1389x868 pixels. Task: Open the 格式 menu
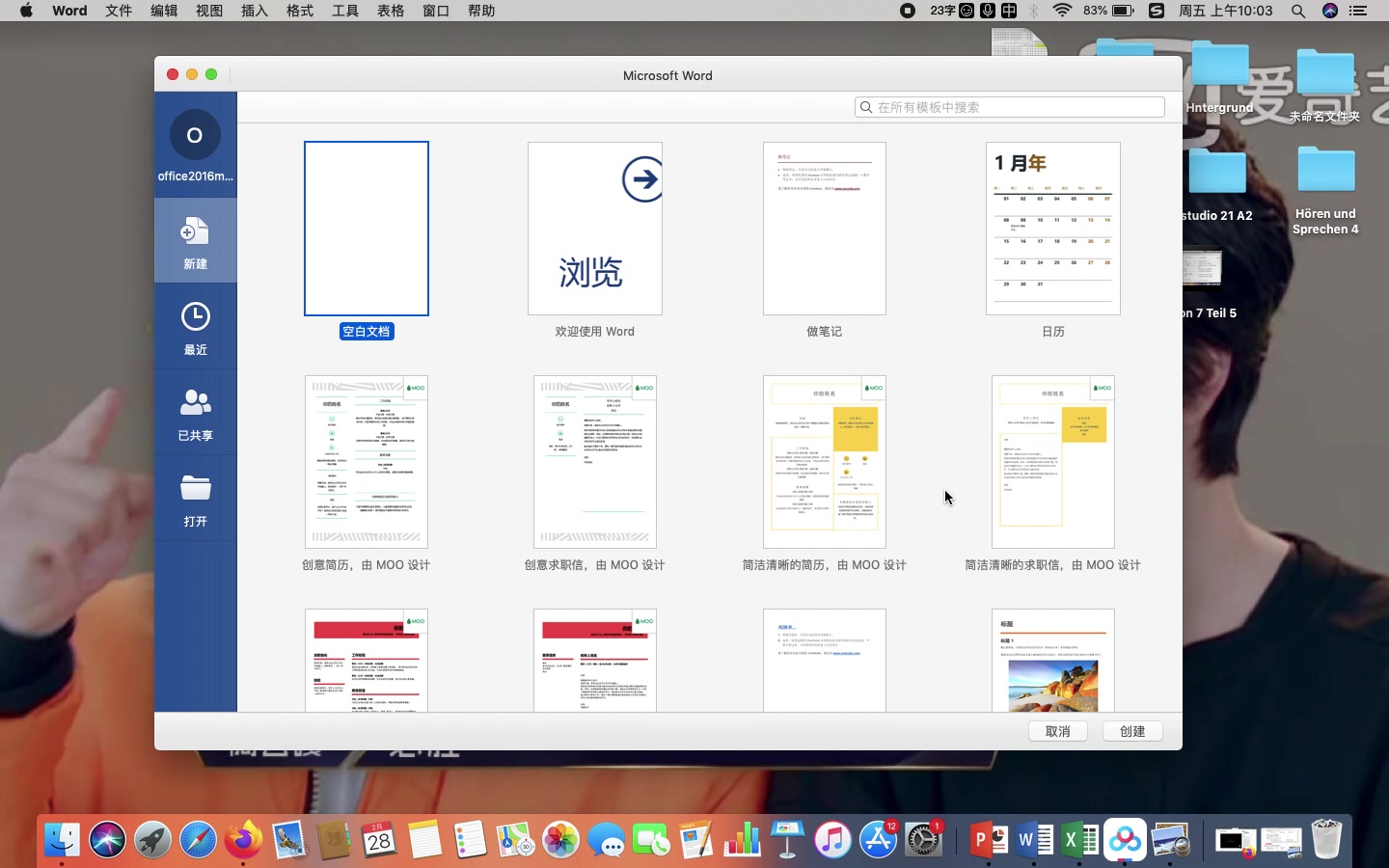click(300, 11)
